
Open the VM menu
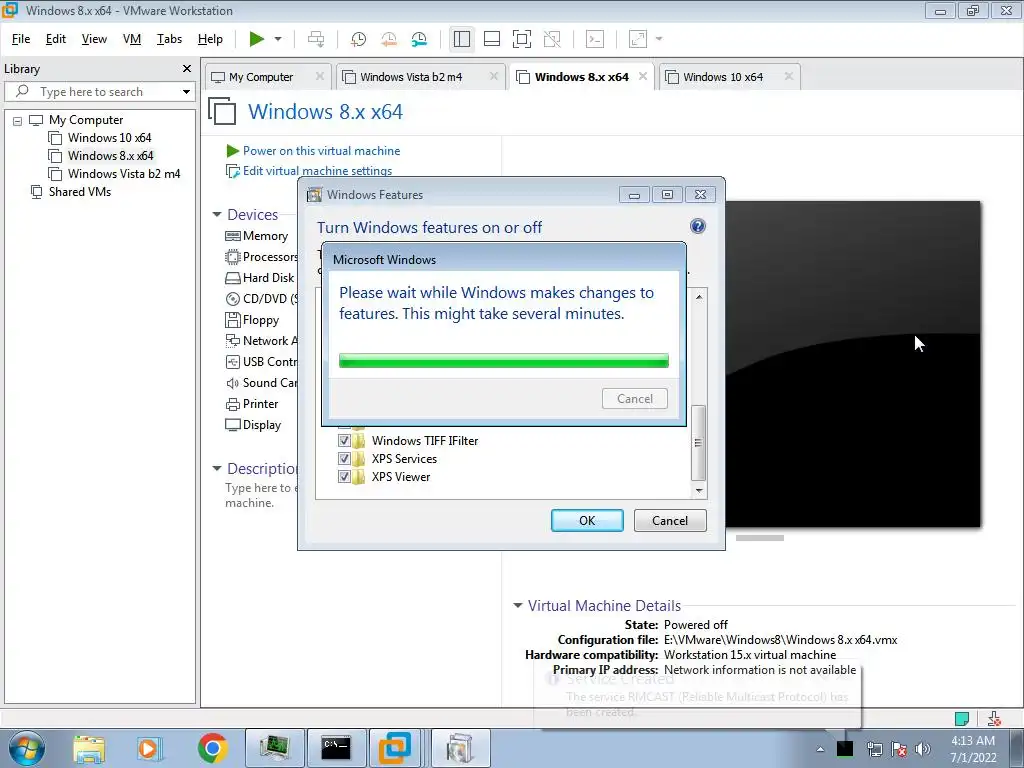click(x=132, y=39)
